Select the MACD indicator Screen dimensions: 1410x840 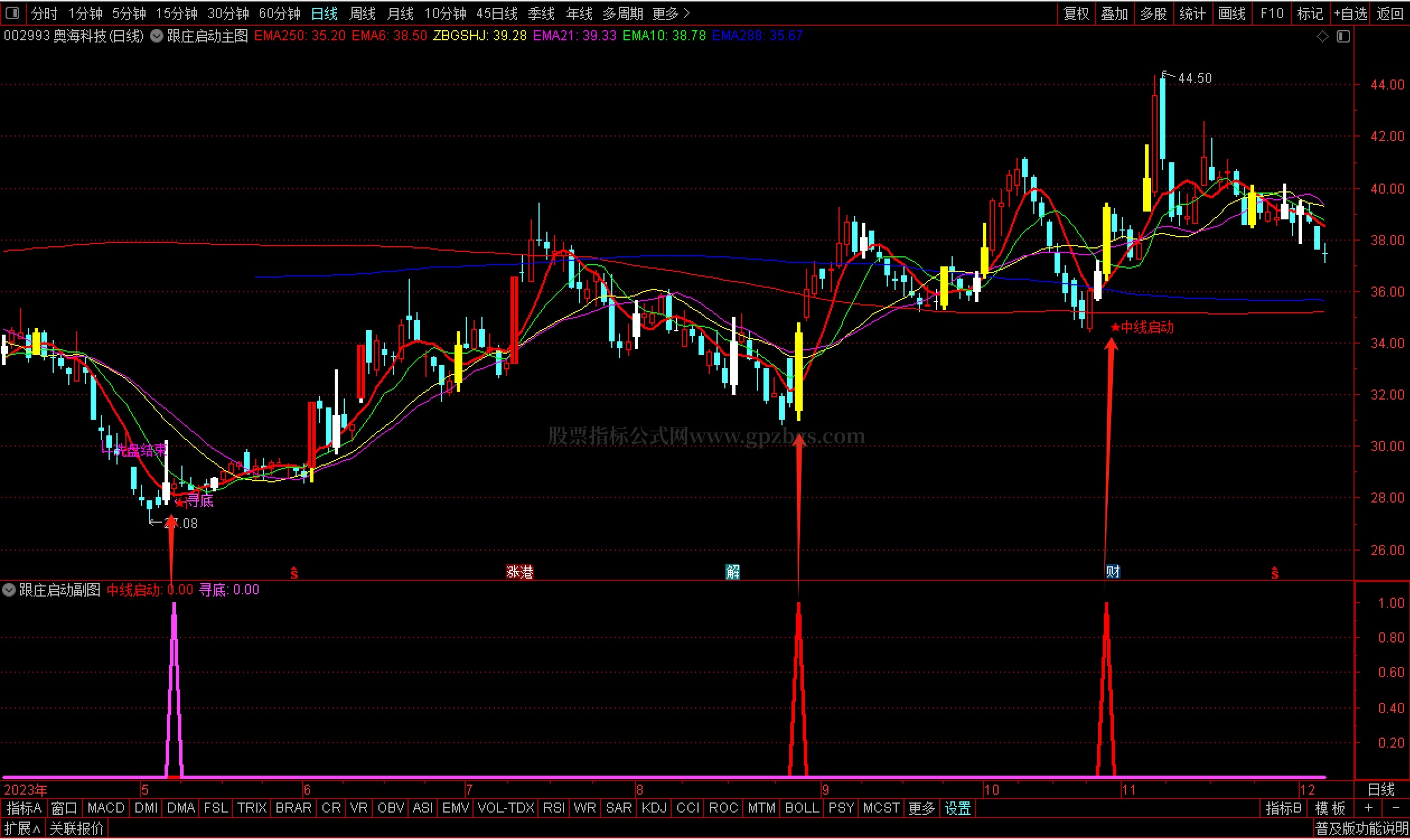106,809
